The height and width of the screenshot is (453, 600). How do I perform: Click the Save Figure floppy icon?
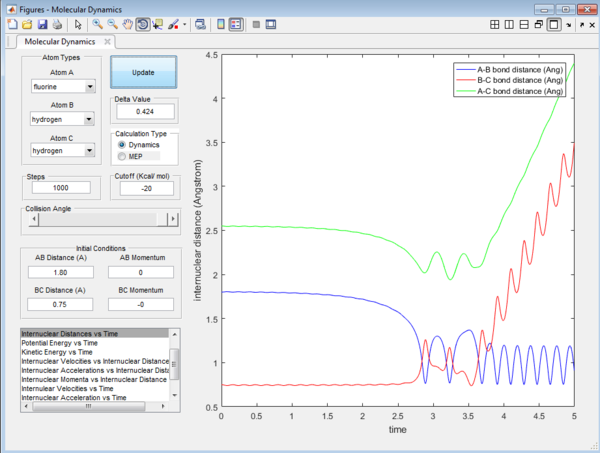[42, 23]
